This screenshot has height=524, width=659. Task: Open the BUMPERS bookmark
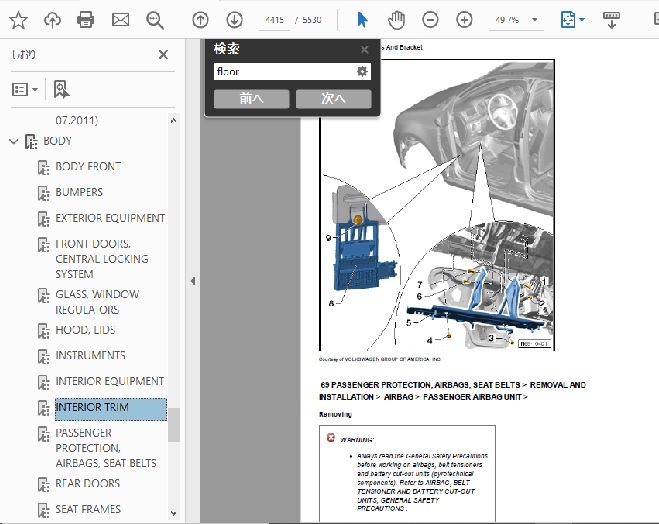coord(79,192)
